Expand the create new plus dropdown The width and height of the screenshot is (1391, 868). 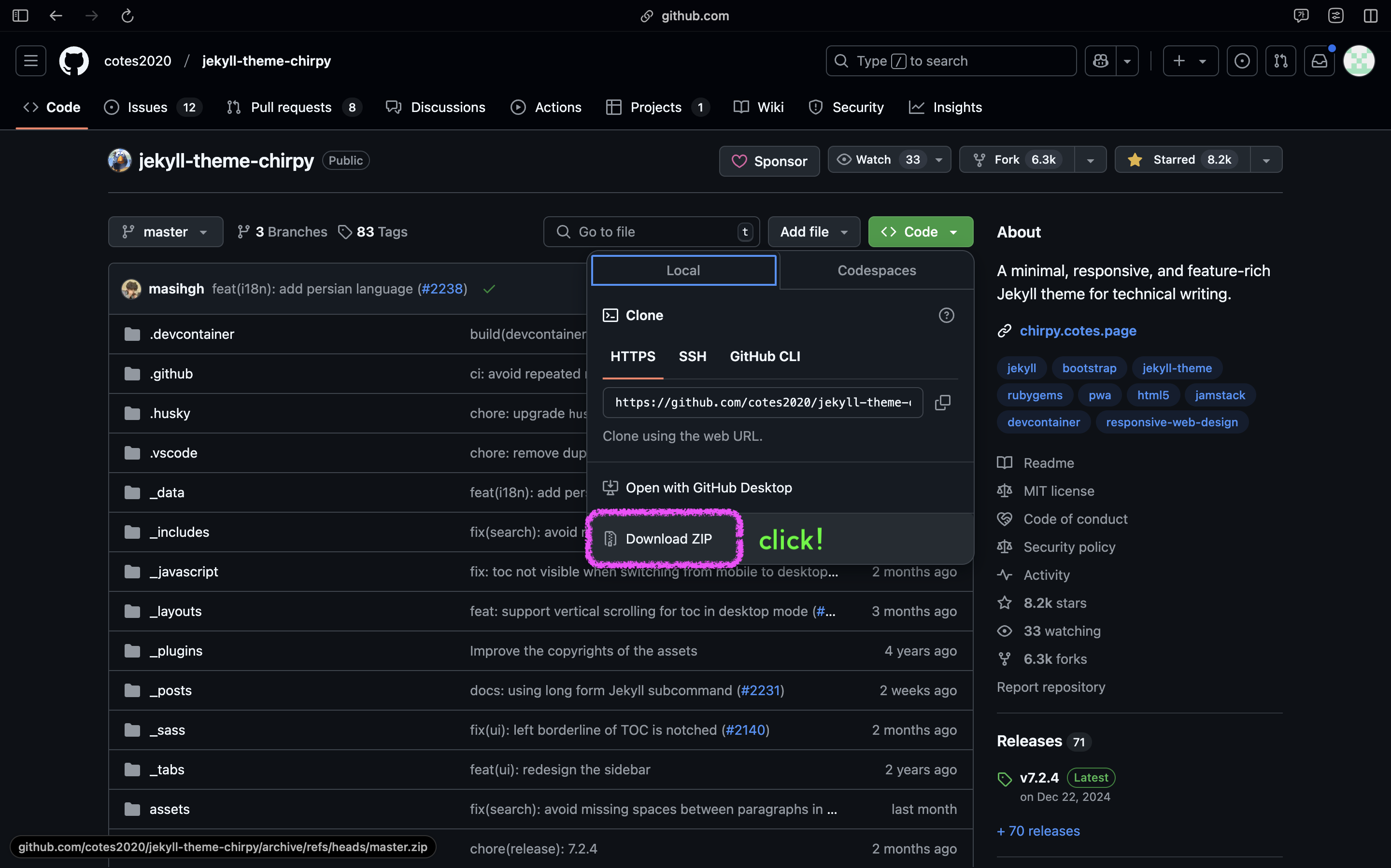pyautogui.click(x=1190, y=61)
